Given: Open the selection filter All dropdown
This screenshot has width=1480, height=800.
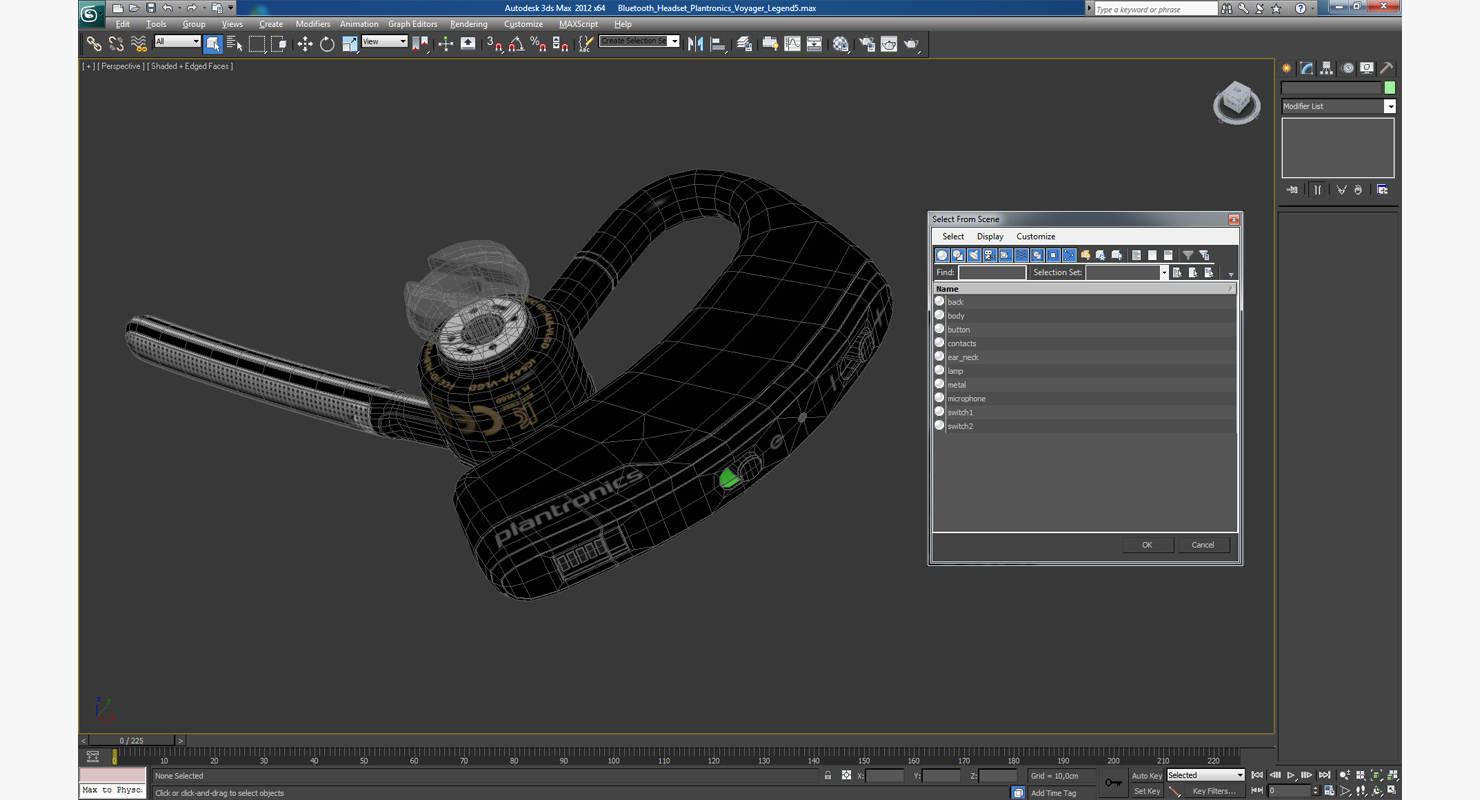Looking at the screenshot, I should 177,42.
